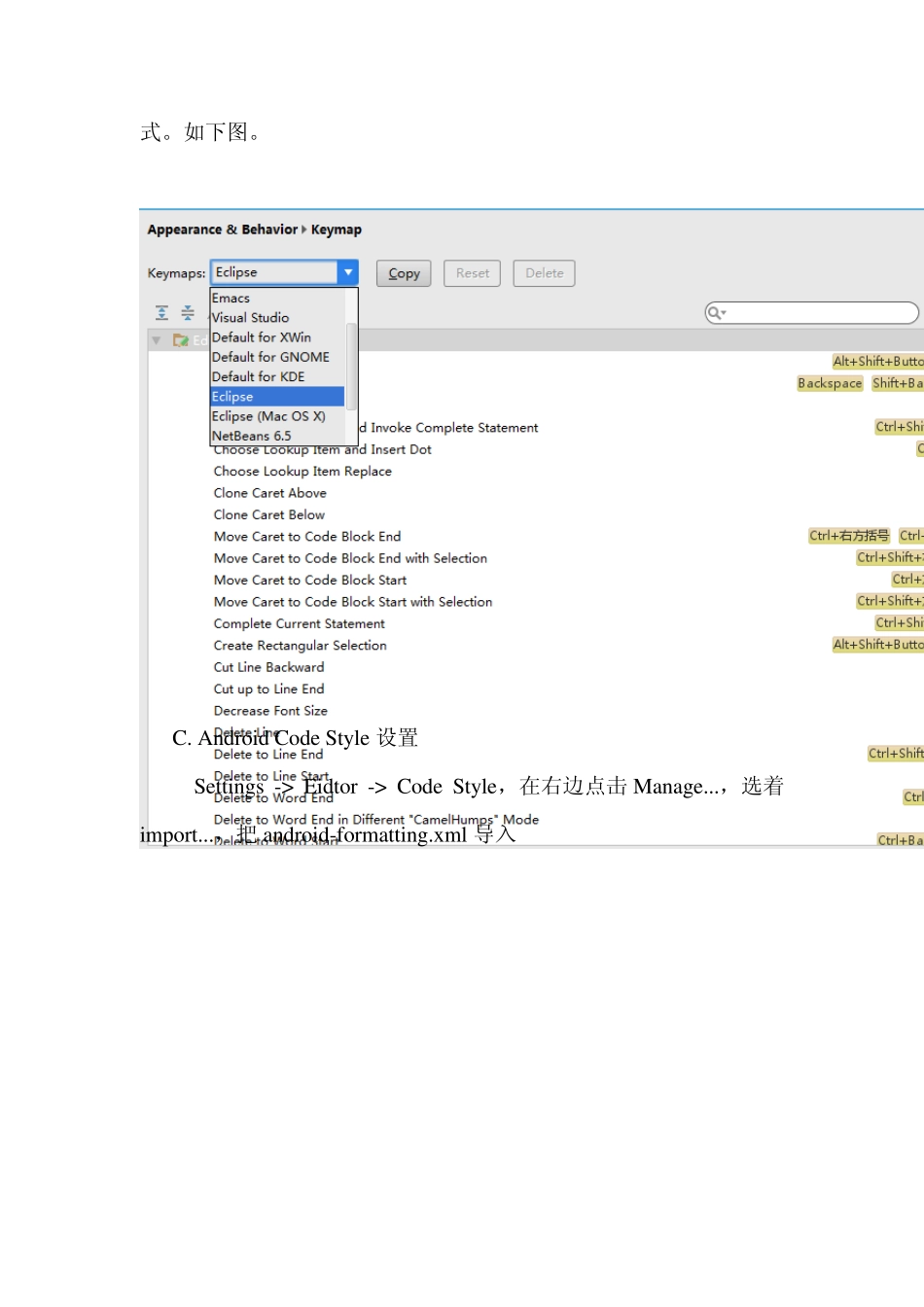Select Move Caret to Code Block Start

click(310, 581)
